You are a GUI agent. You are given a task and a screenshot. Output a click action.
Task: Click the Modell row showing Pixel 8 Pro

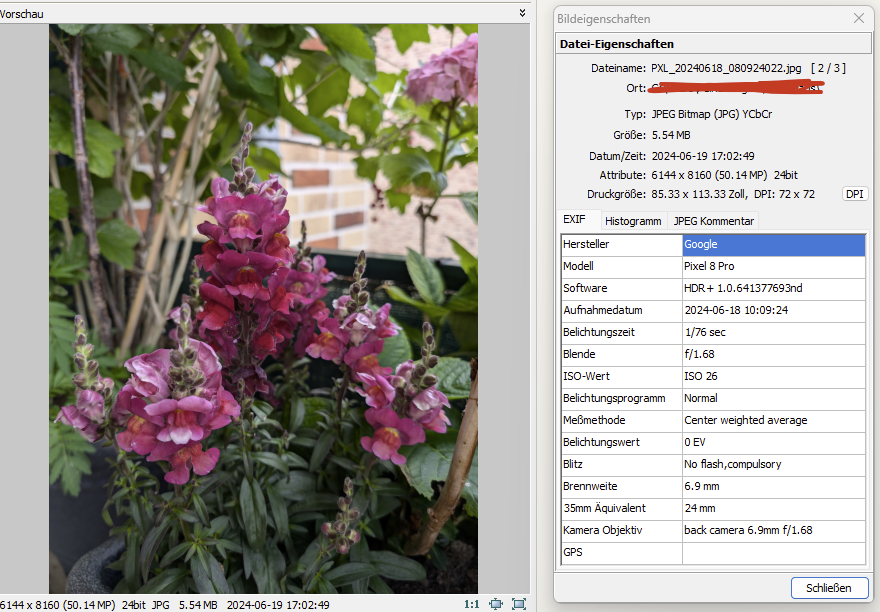[709, 267]
